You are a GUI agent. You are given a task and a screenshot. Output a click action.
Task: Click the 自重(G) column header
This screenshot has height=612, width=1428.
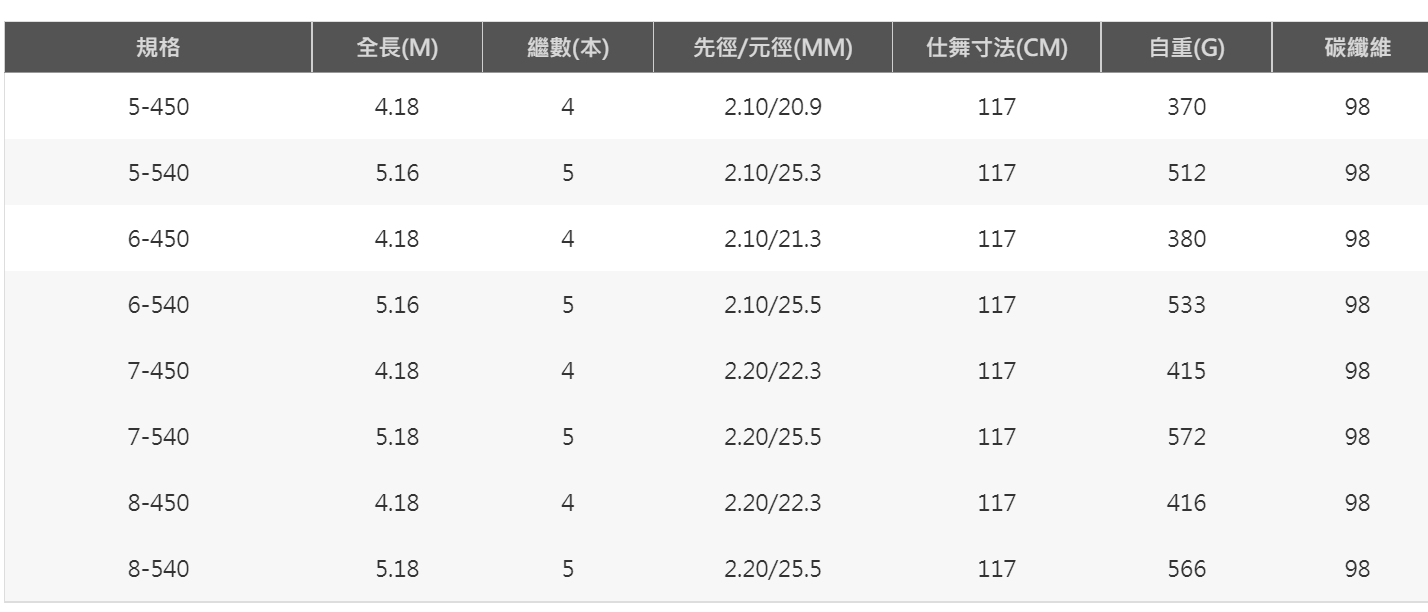point(1186,48)
